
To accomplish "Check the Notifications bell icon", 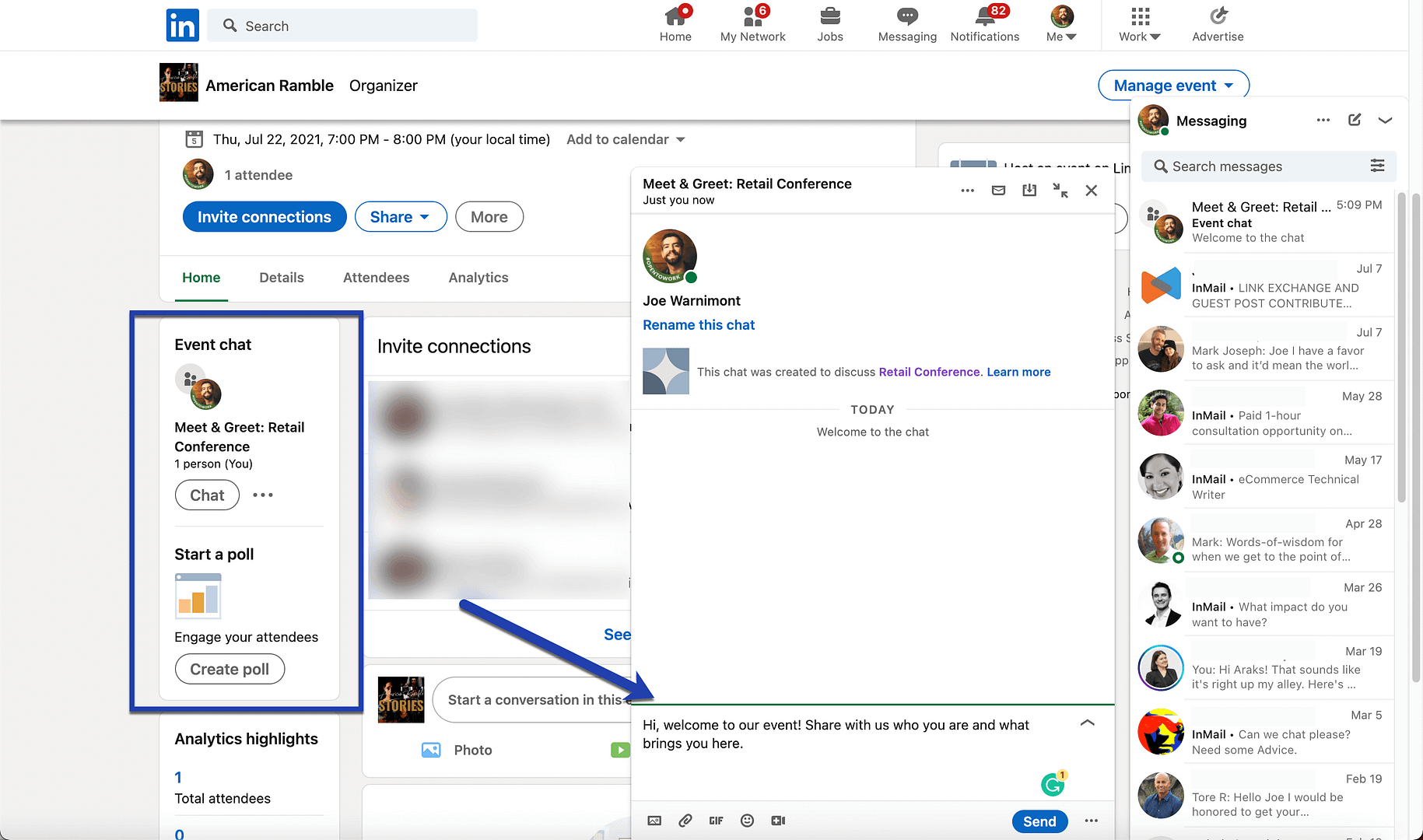I will click(x=983, y=16).
